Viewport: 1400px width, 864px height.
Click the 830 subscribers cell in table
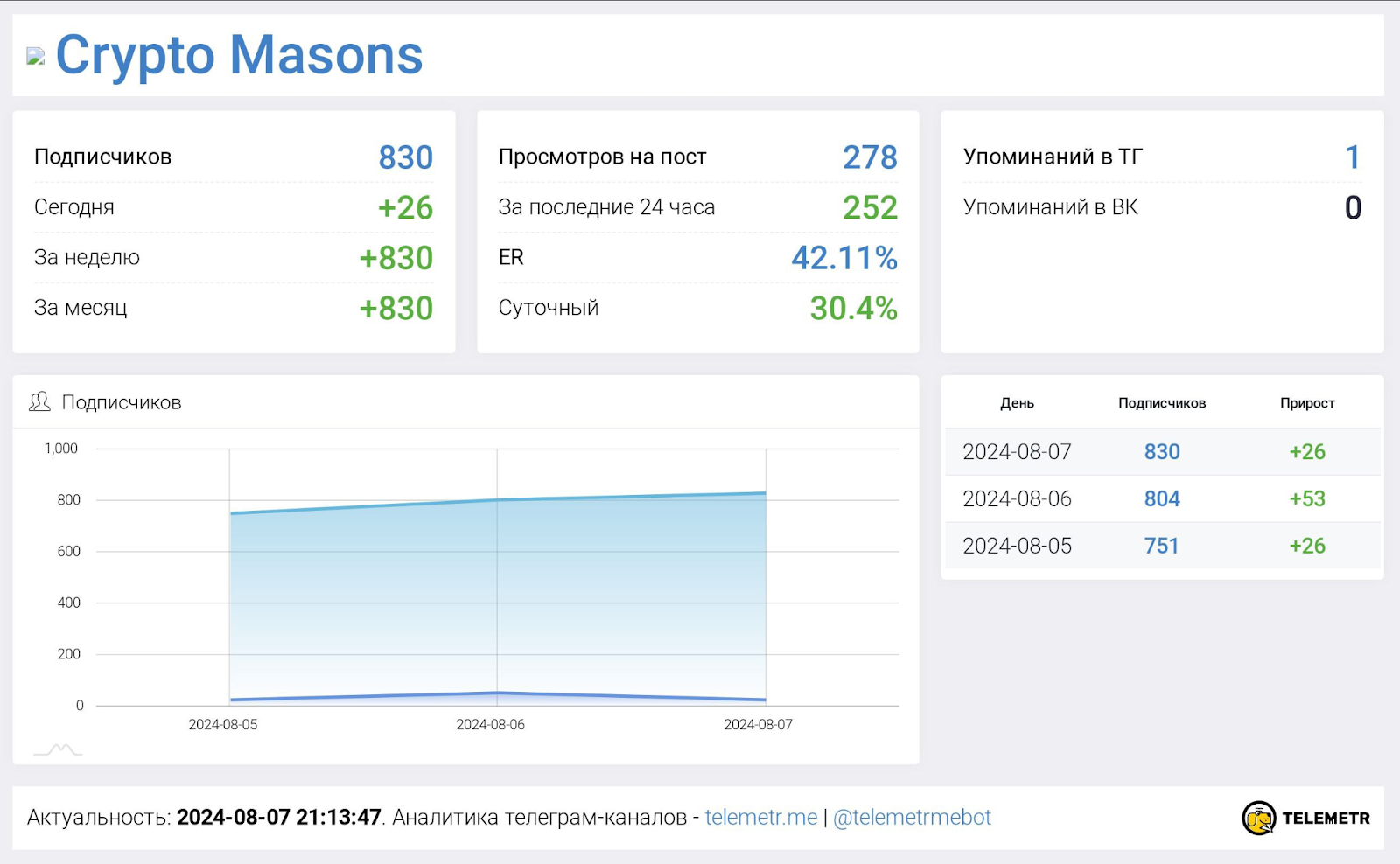tap(1162, 452)
